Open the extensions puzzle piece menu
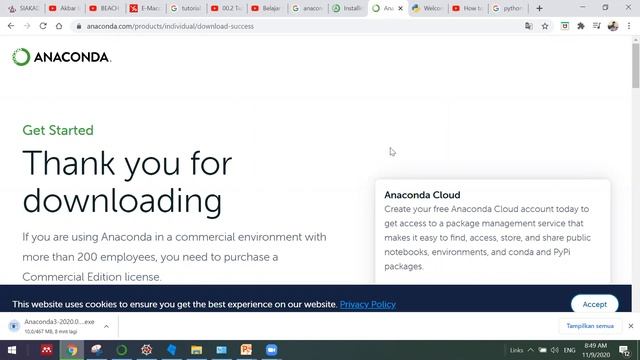The image size is (640, 360). 581,26
